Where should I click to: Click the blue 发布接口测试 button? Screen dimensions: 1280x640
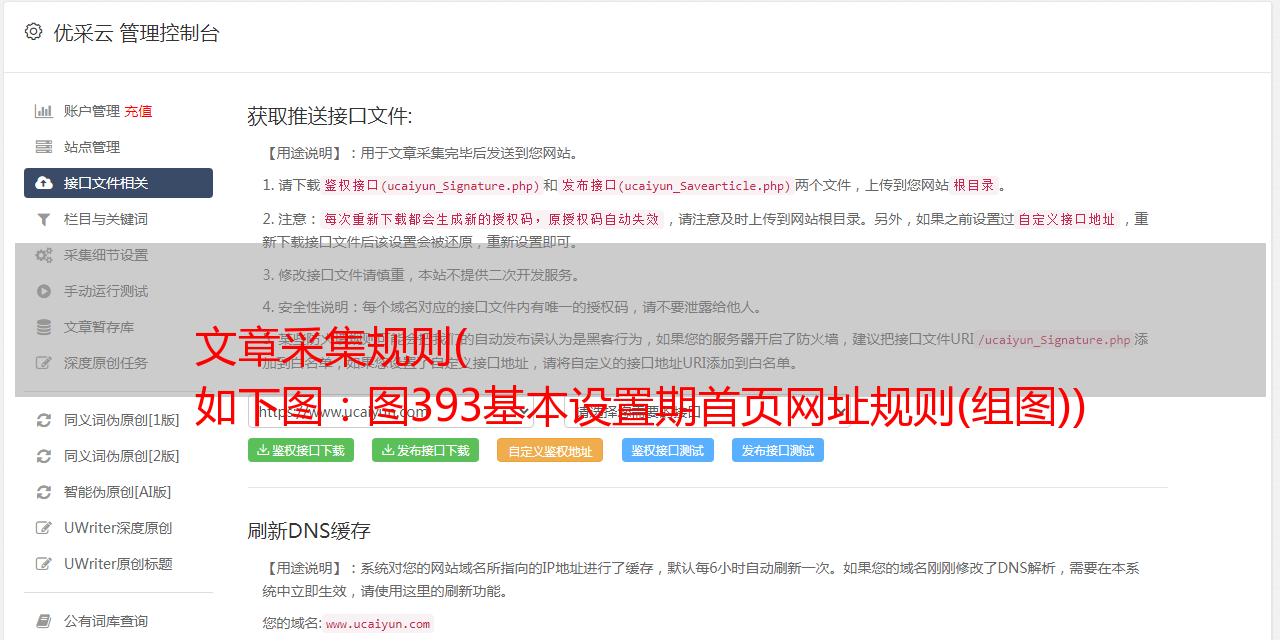[778, 450]
